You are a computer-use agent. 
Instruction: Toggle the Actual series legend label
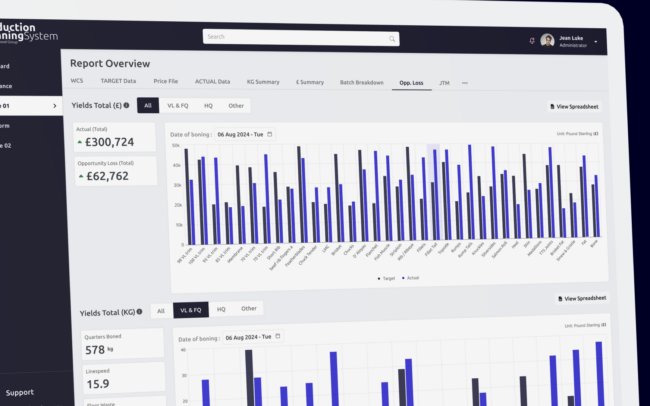pyautogui.click(x=413, y=278)
